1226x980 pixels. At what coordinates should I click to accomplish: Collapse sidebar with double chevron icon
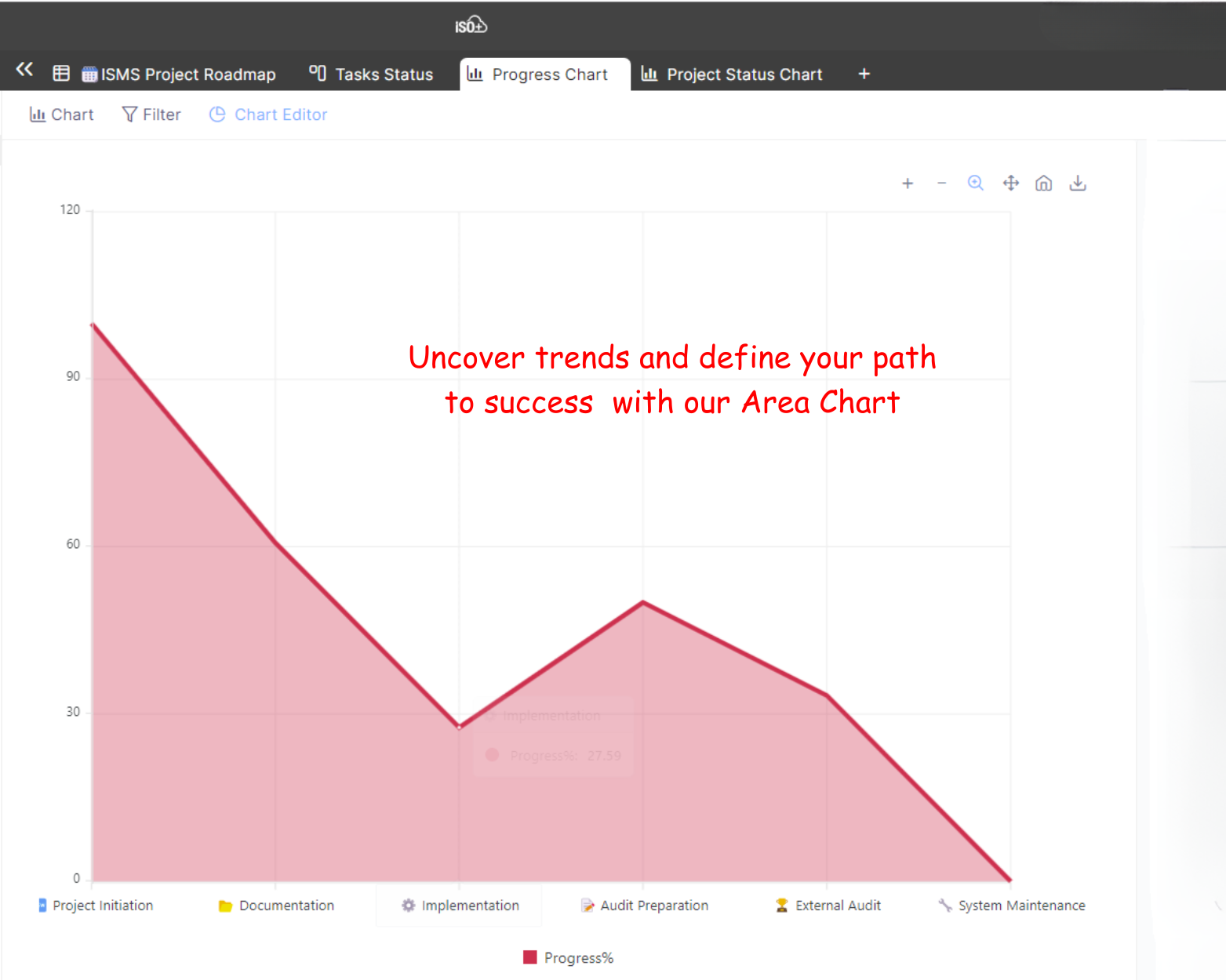pos(24,70)
